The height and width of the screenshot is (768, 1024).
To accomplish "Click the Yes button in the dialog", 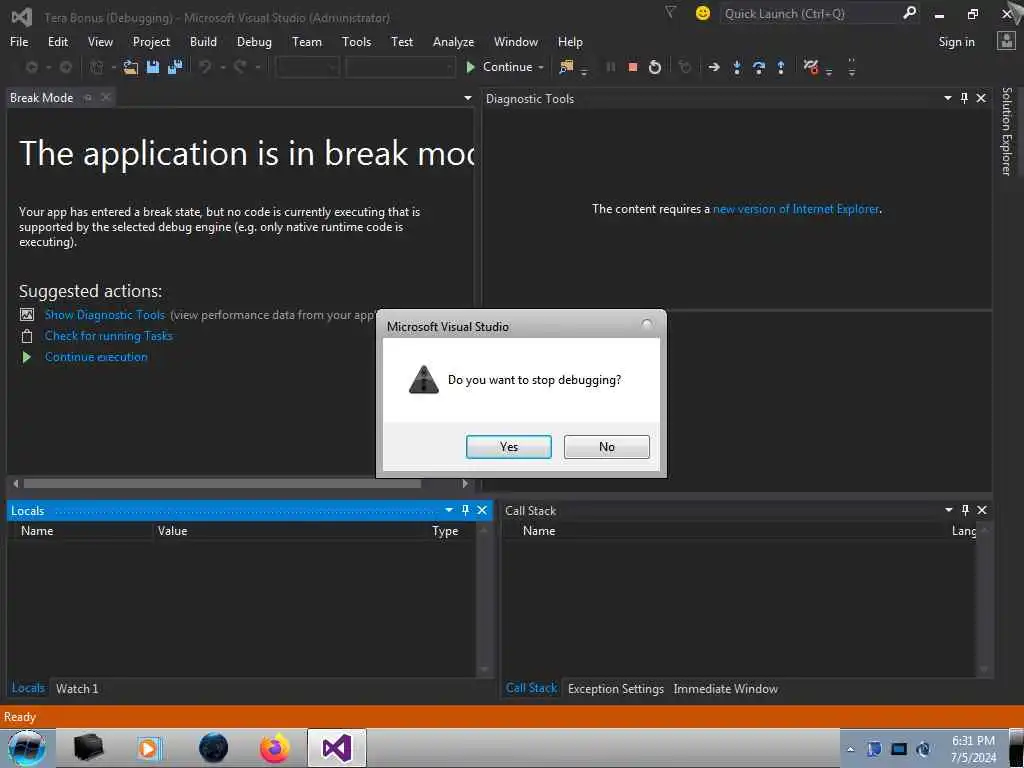I will tap(509, 447).
